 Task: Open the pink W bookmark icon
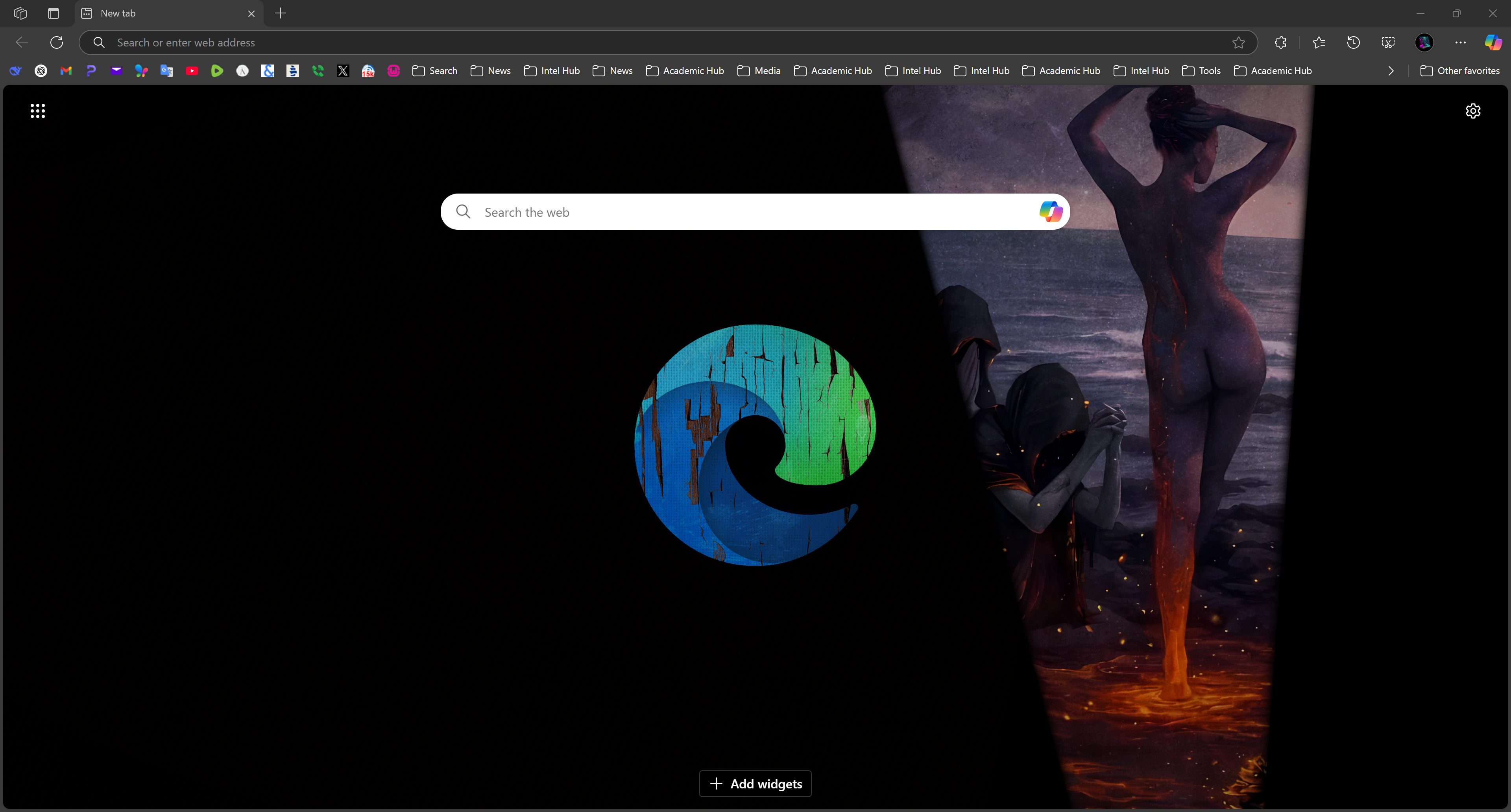pos(393,71)
